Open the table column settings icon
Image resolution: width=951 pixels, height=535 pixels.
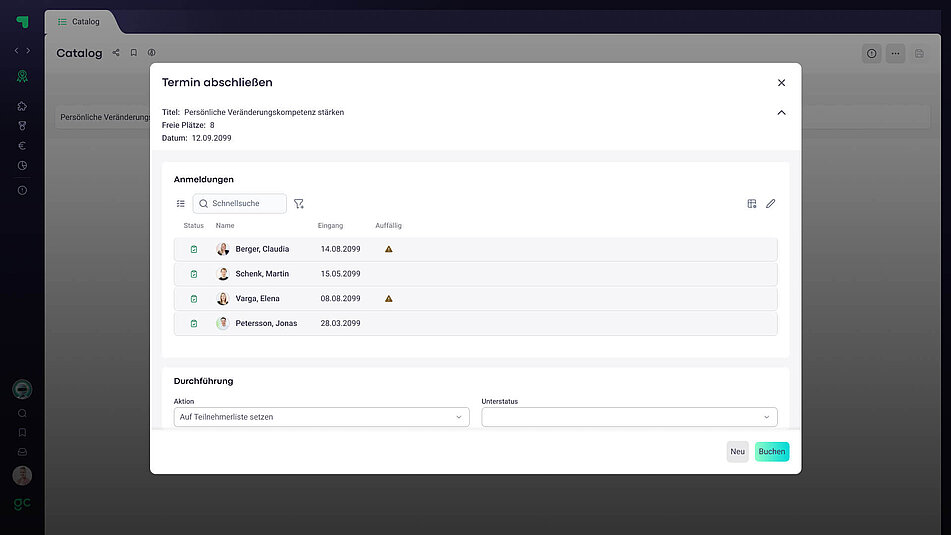click(752, 204)
